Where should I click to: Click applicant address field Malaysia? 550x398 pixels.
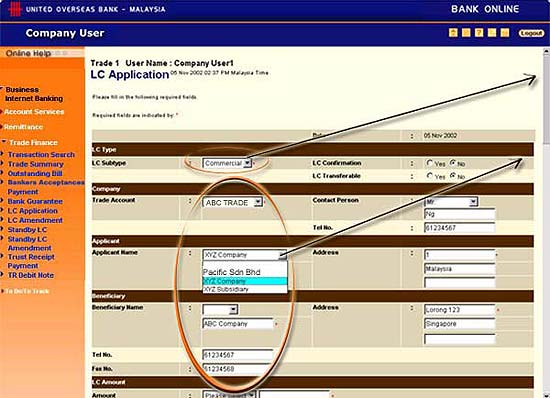[x=460, y=269]
